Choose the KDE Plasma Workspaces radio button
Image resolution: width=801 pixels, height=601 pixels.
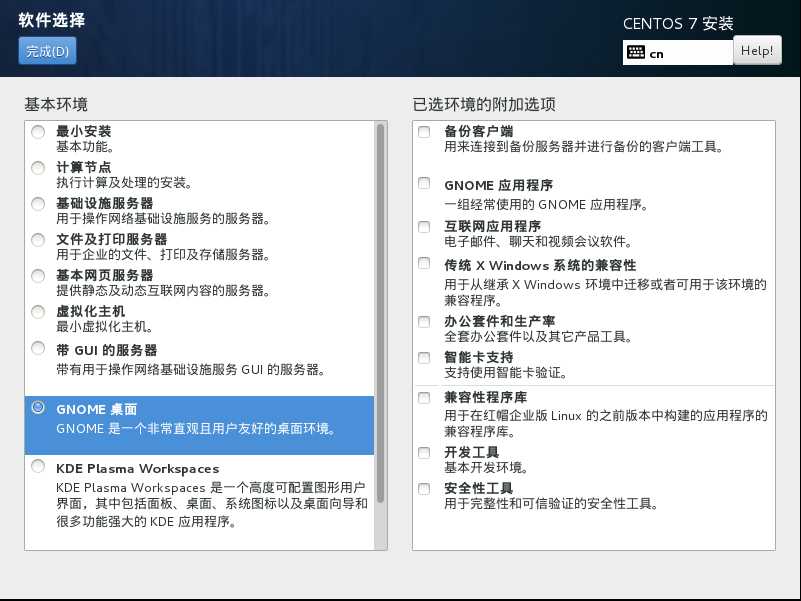coord(38,466)
